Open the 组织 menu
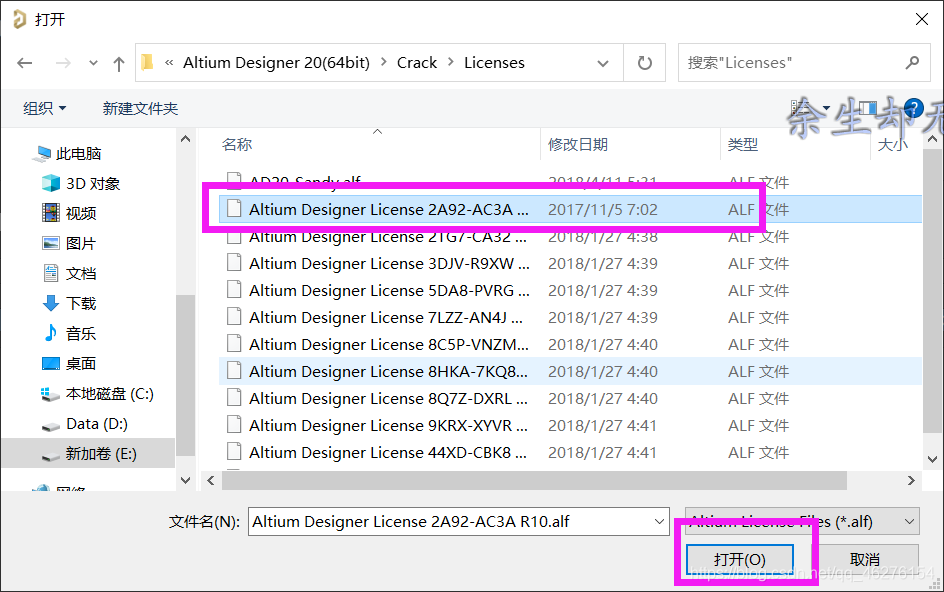 point(45,108)
